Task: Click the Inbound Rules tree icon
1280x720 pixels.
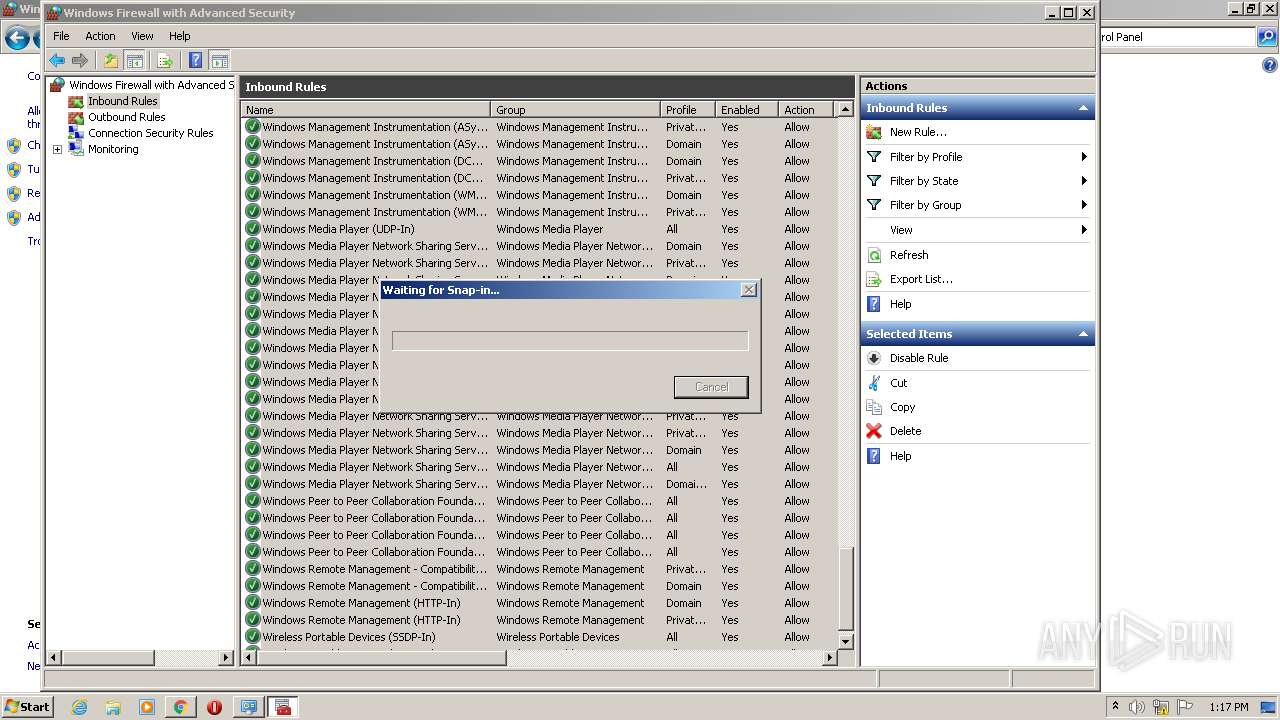Action: (76, 101)
